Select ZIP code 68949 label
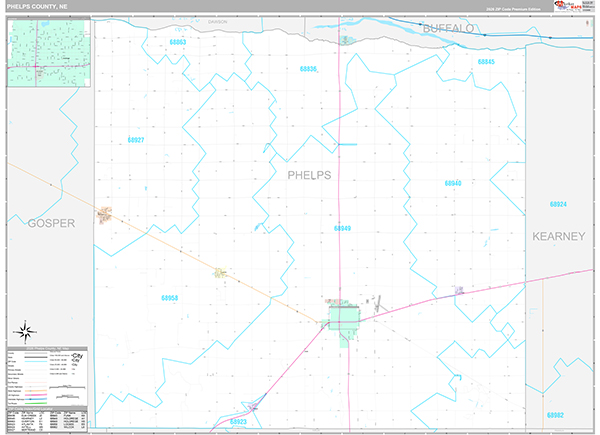Viewport: 600px width, 435px height. [342, 228]
